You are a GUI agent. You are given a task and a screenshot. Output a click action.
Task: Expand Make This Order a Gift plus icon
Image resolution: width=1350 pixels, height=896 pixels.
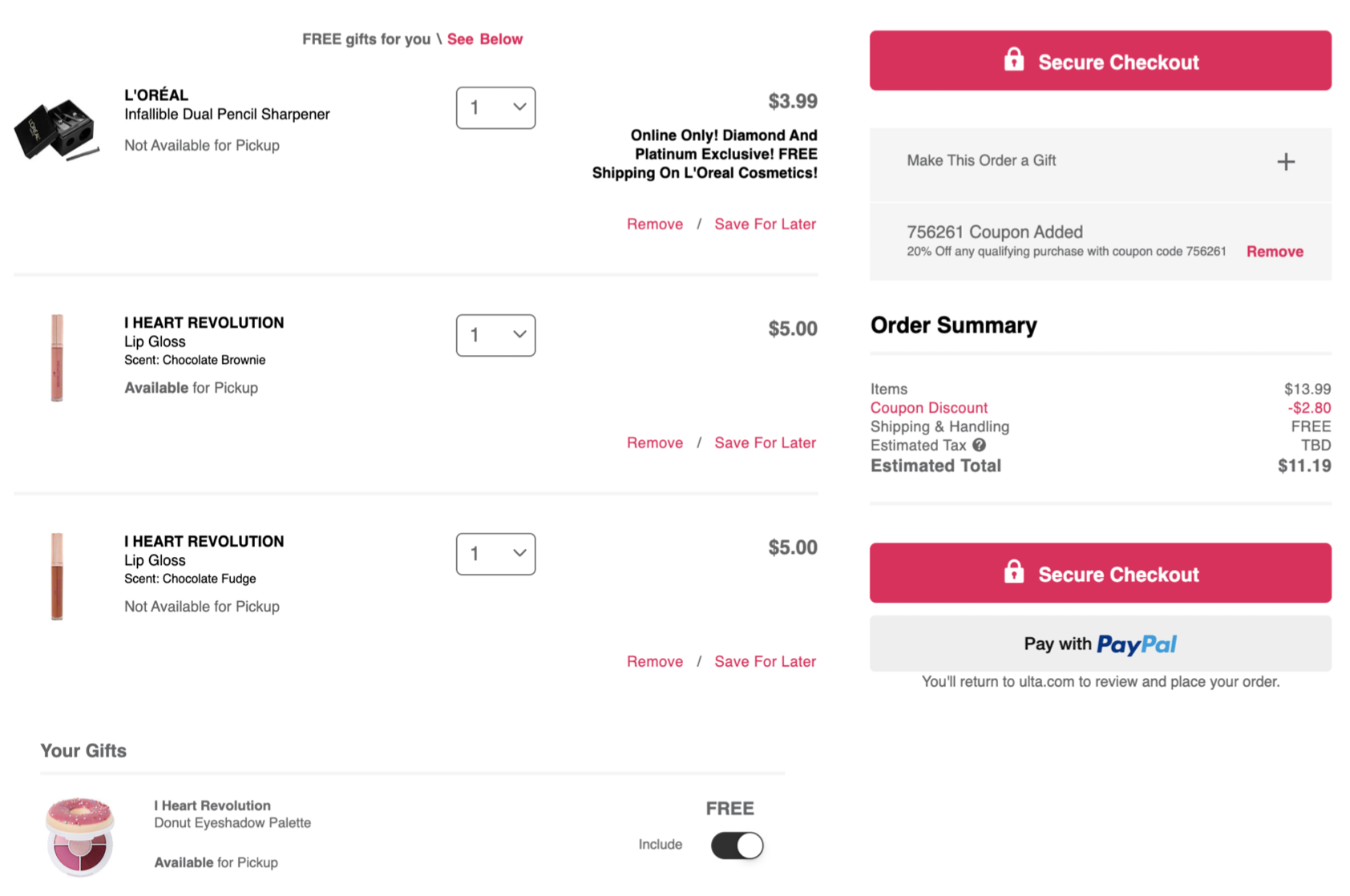(x=1286, y=162)
